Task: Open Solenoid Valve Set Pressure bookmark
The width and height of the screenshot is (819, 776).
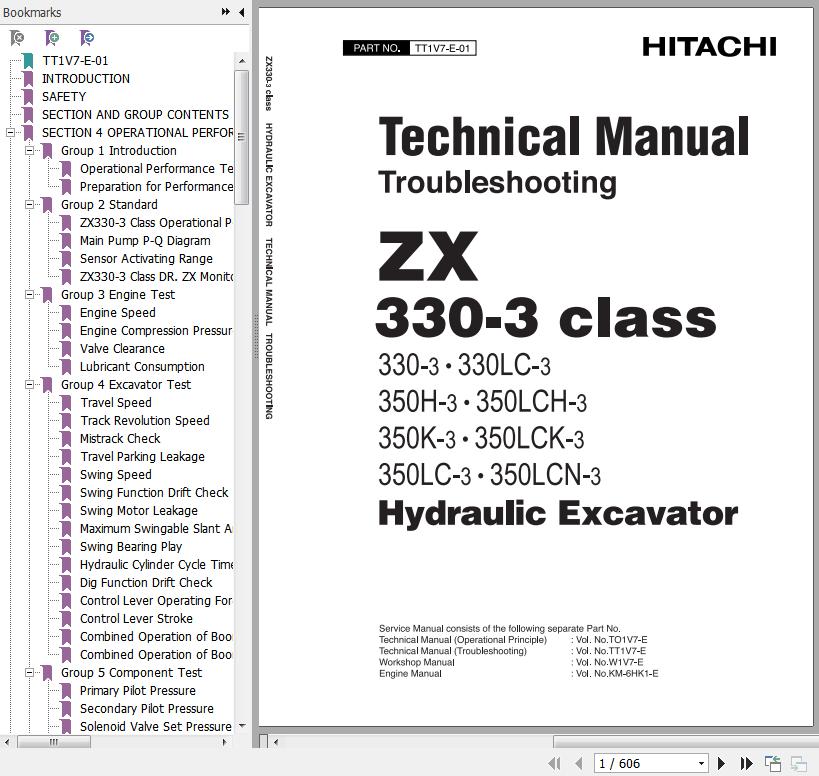Action: coord(155,727)
